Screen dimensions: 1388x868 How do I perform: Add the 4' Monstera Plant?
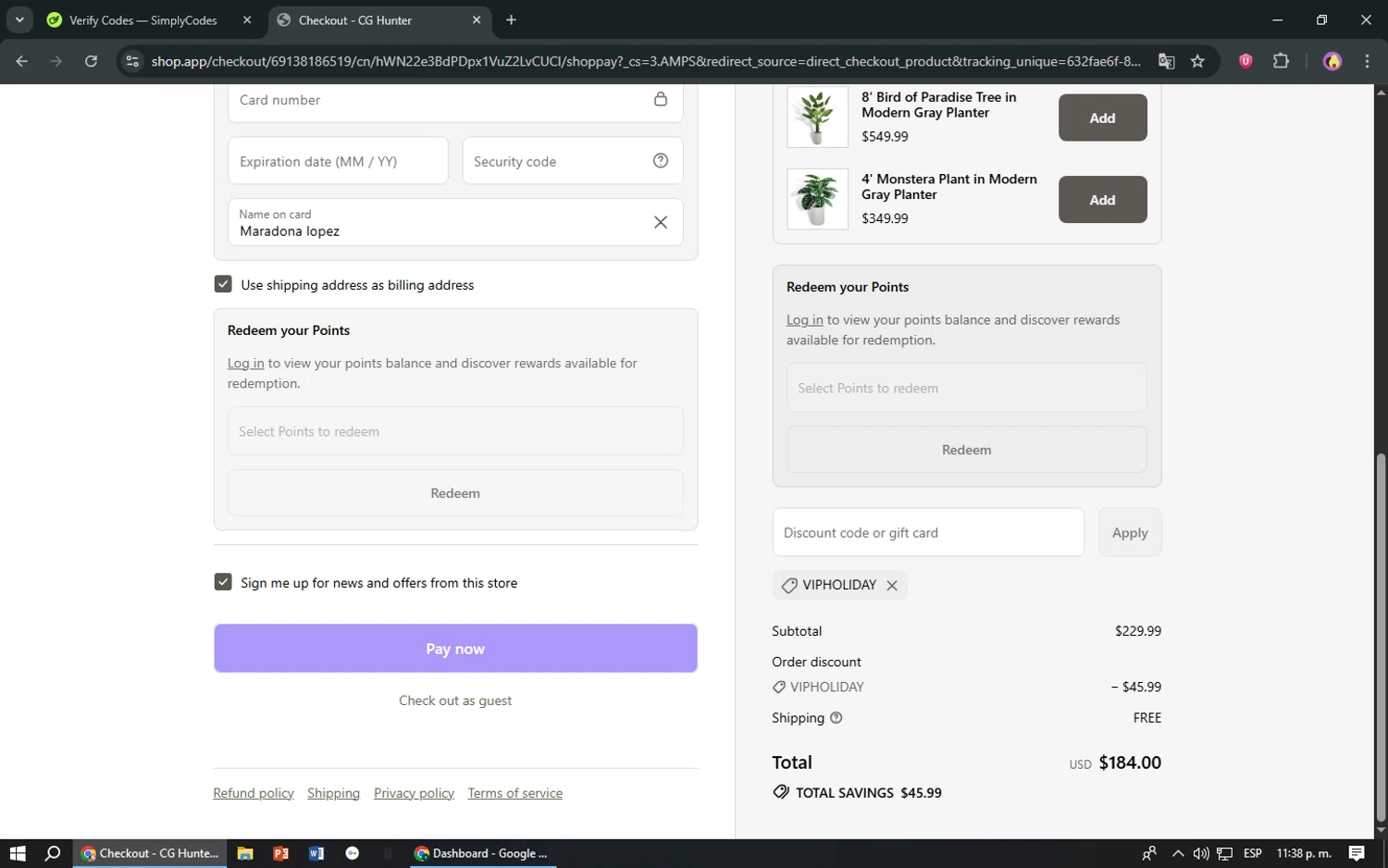[1102, 200]
